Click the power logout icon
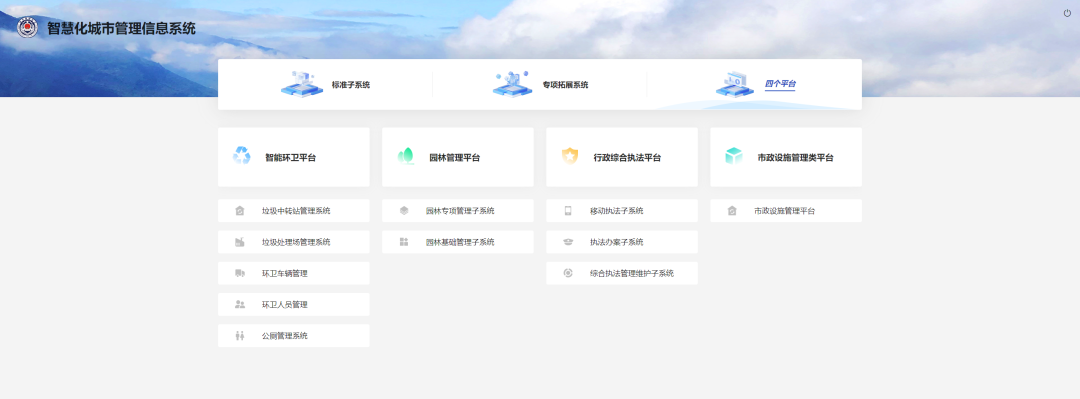1080x399 pixels. (x=1068, y=13)
